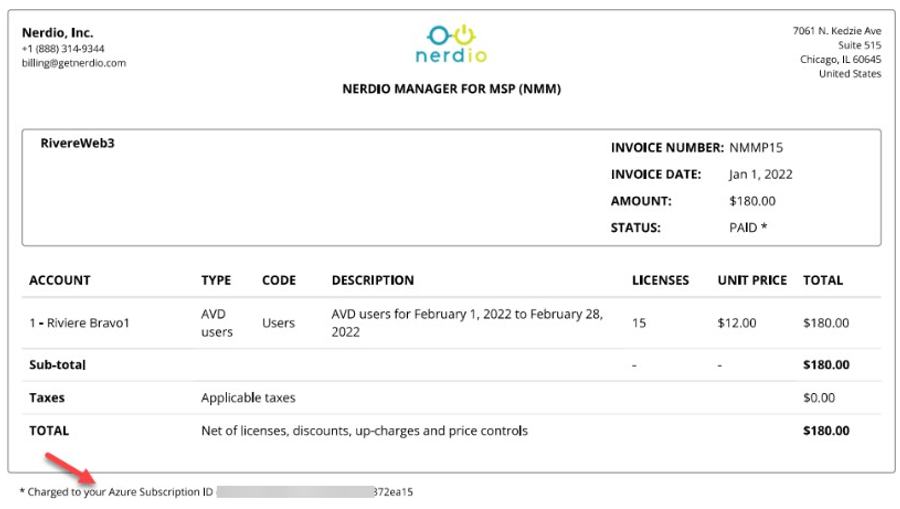Click the final TOTAL amount $180.00

pos(826,431)
